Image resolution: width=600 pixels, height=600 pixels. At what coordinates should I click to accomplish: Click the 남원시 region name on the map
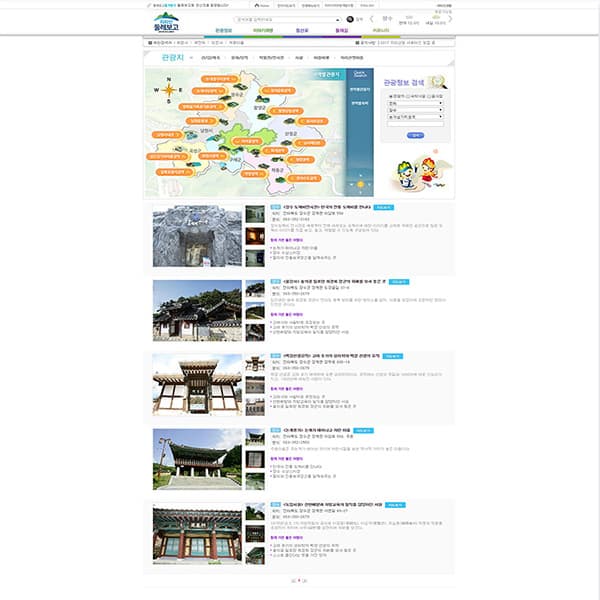pyautogui.click(x=206, y=131)
